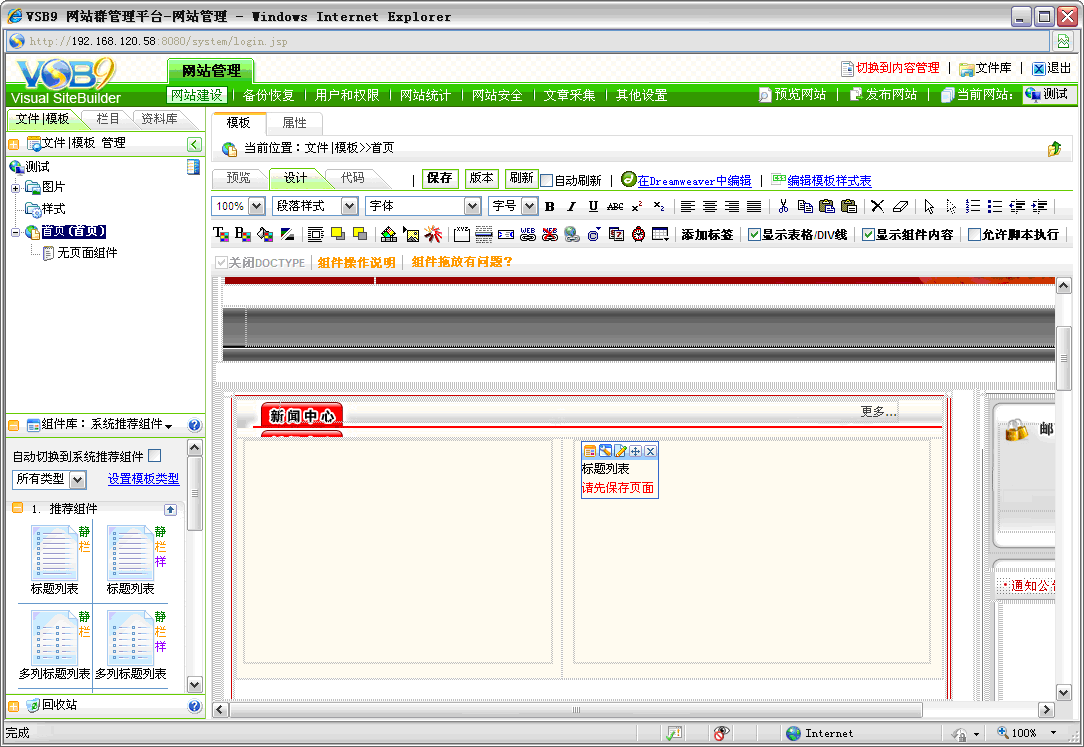Click the editor horizontal scrollbar thumb

pyautogui.click(x=576, y=710)
